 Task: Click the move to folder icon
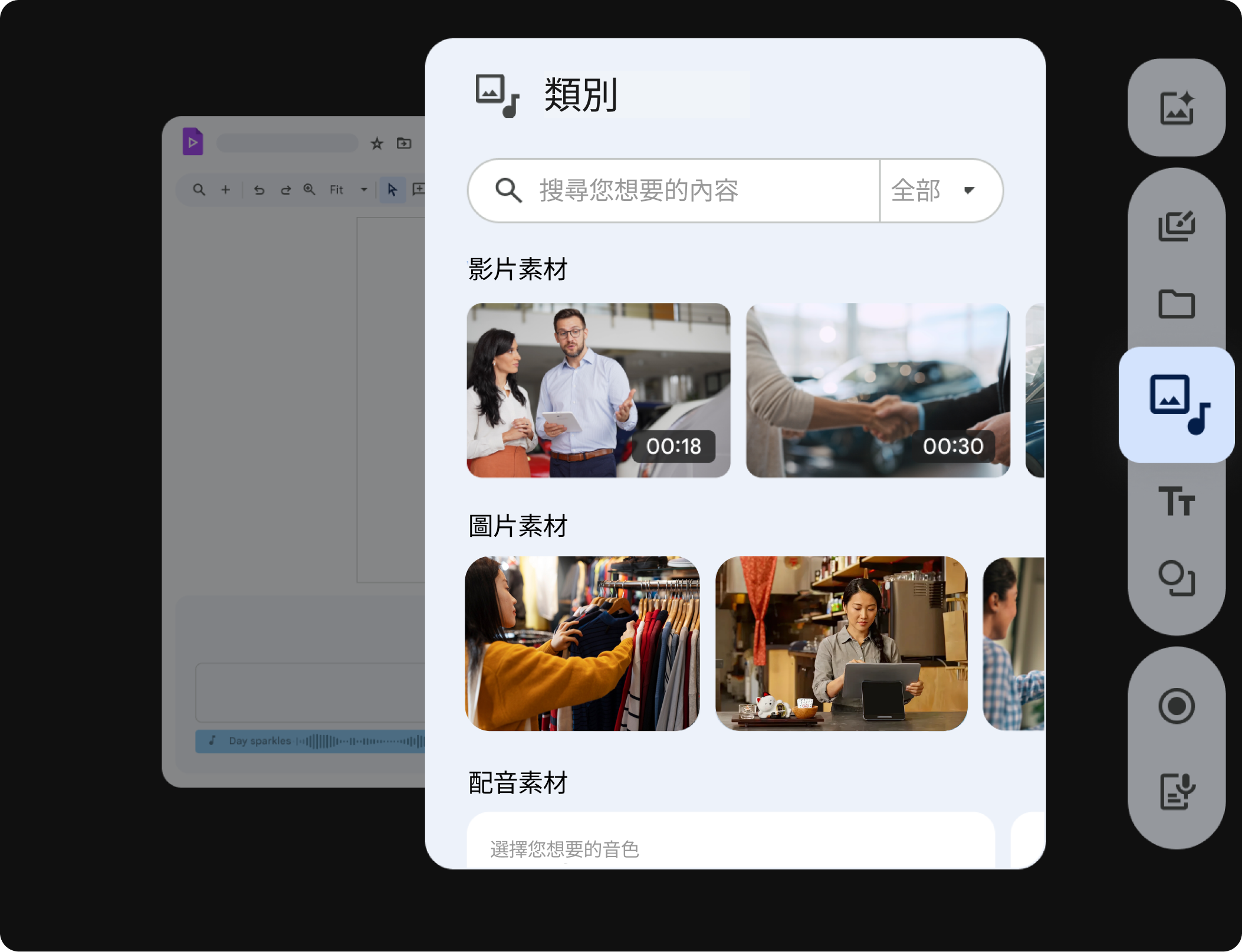coord(404,143)
